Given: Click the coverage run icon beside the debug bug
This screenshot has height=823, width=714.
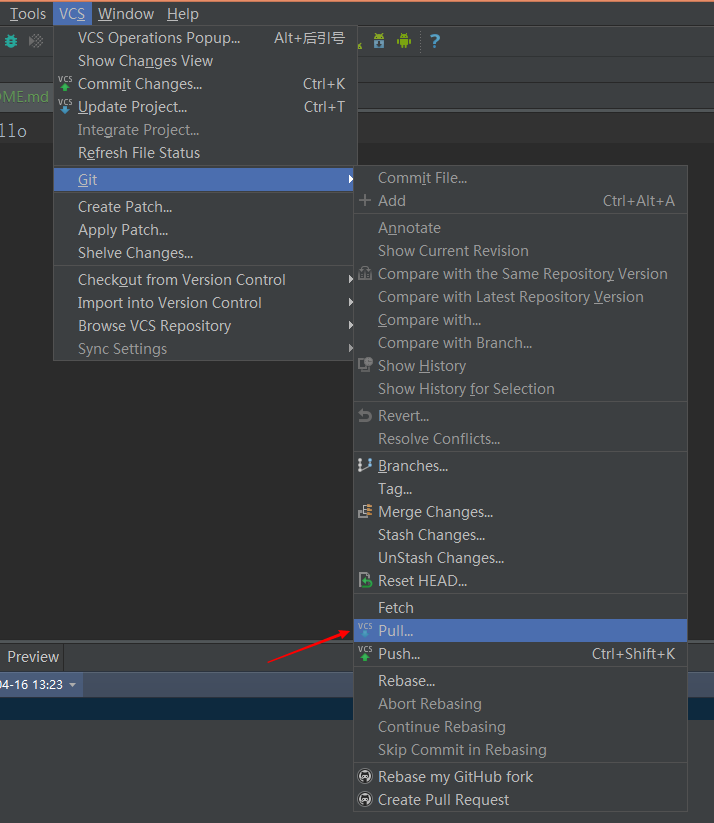Looking at the screenshot, I should [36, 41].
